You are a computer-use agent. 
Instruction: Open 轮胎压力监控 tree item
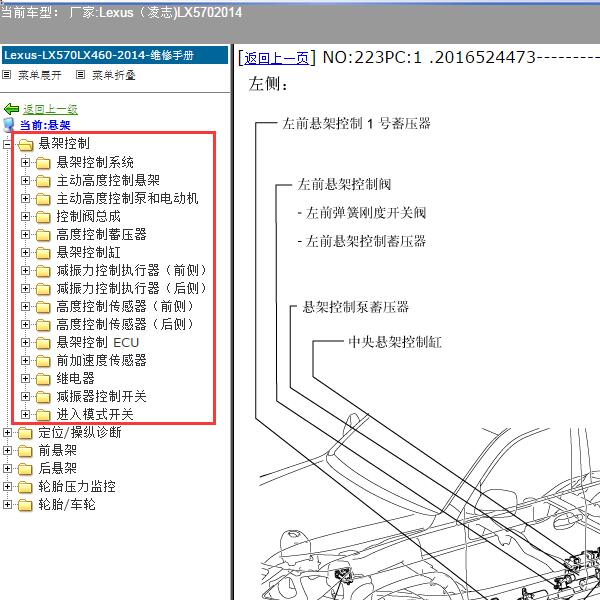click(x=77, y=486)
